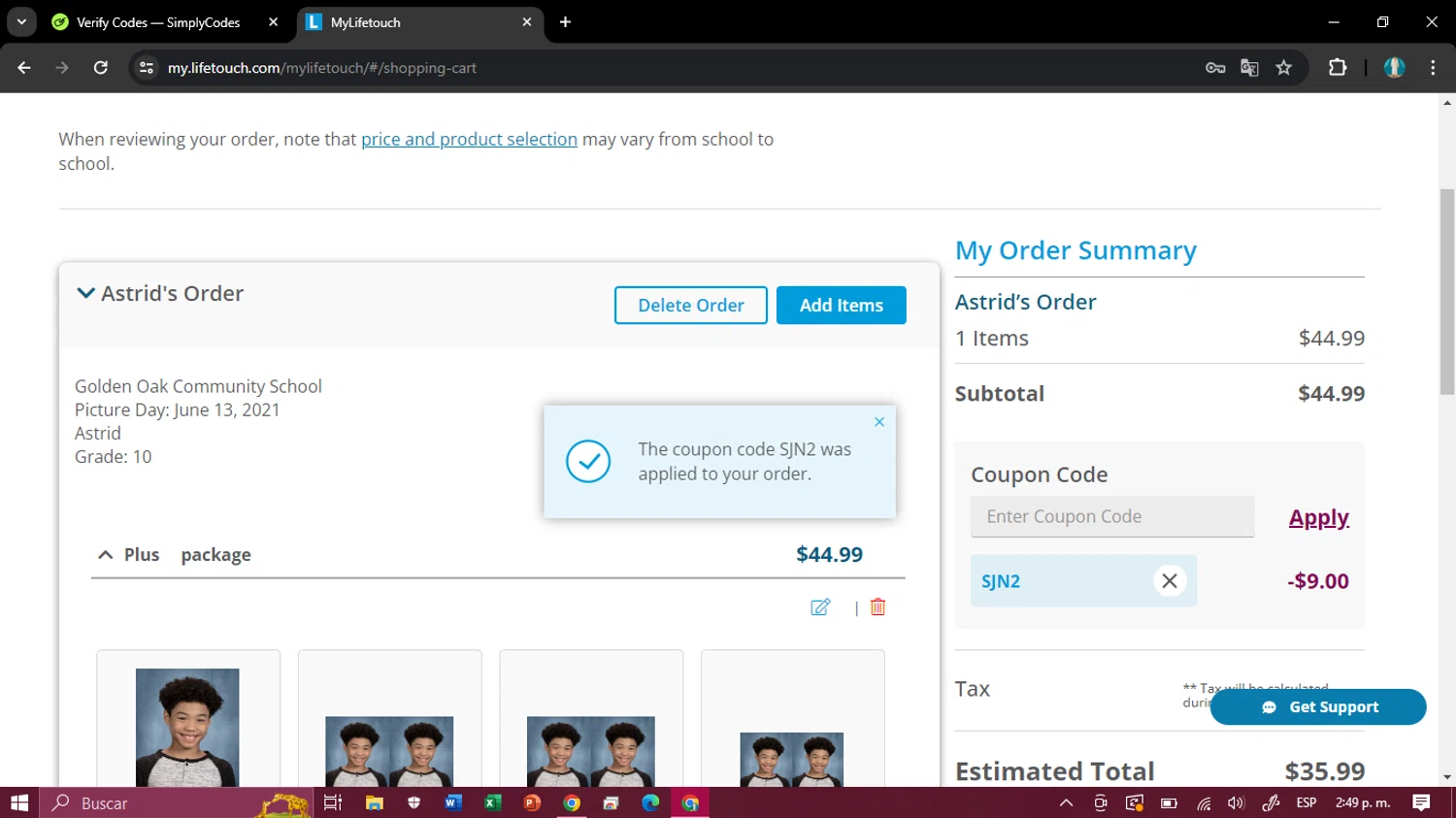The height and width of the screenshot is (818, 1456).
Task: Select the last two-photo thumbnail card
Action: (792, 719)
